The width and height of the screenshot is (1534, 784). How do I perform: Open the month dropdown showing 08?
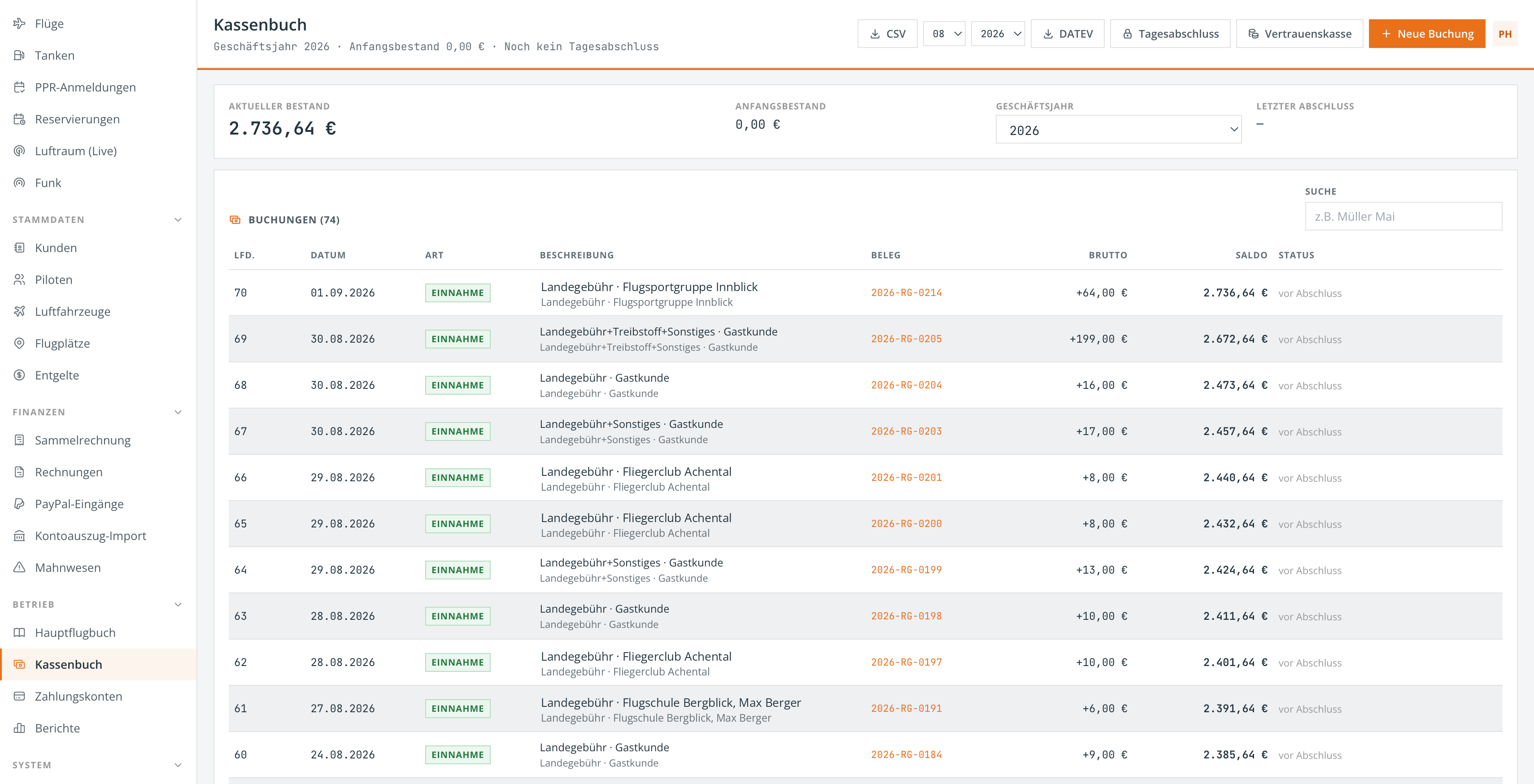point(945,34)
